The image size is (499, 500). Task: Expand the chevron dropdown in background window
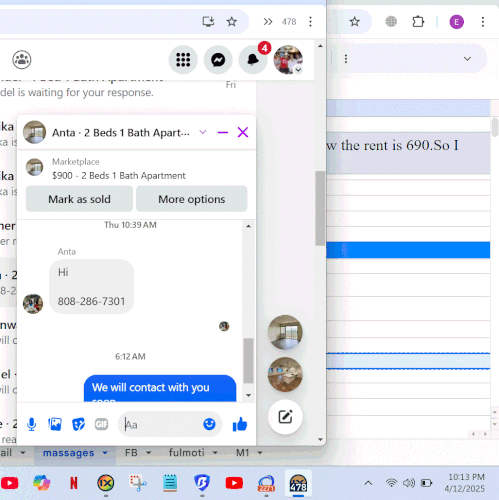click(467, 59)
